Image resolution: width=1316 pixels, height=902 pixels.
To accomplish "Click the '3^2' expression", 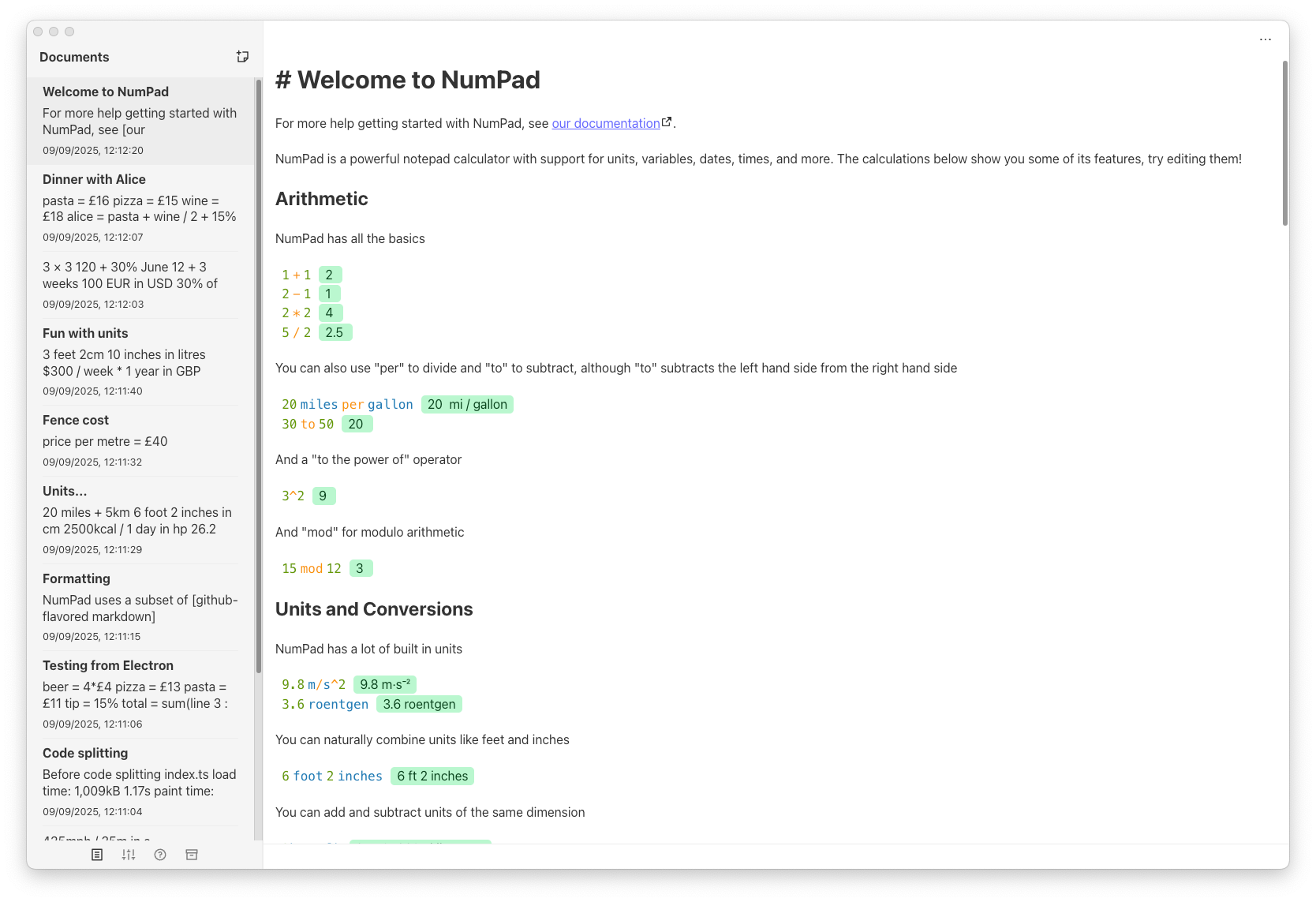I will coord(293,496).
